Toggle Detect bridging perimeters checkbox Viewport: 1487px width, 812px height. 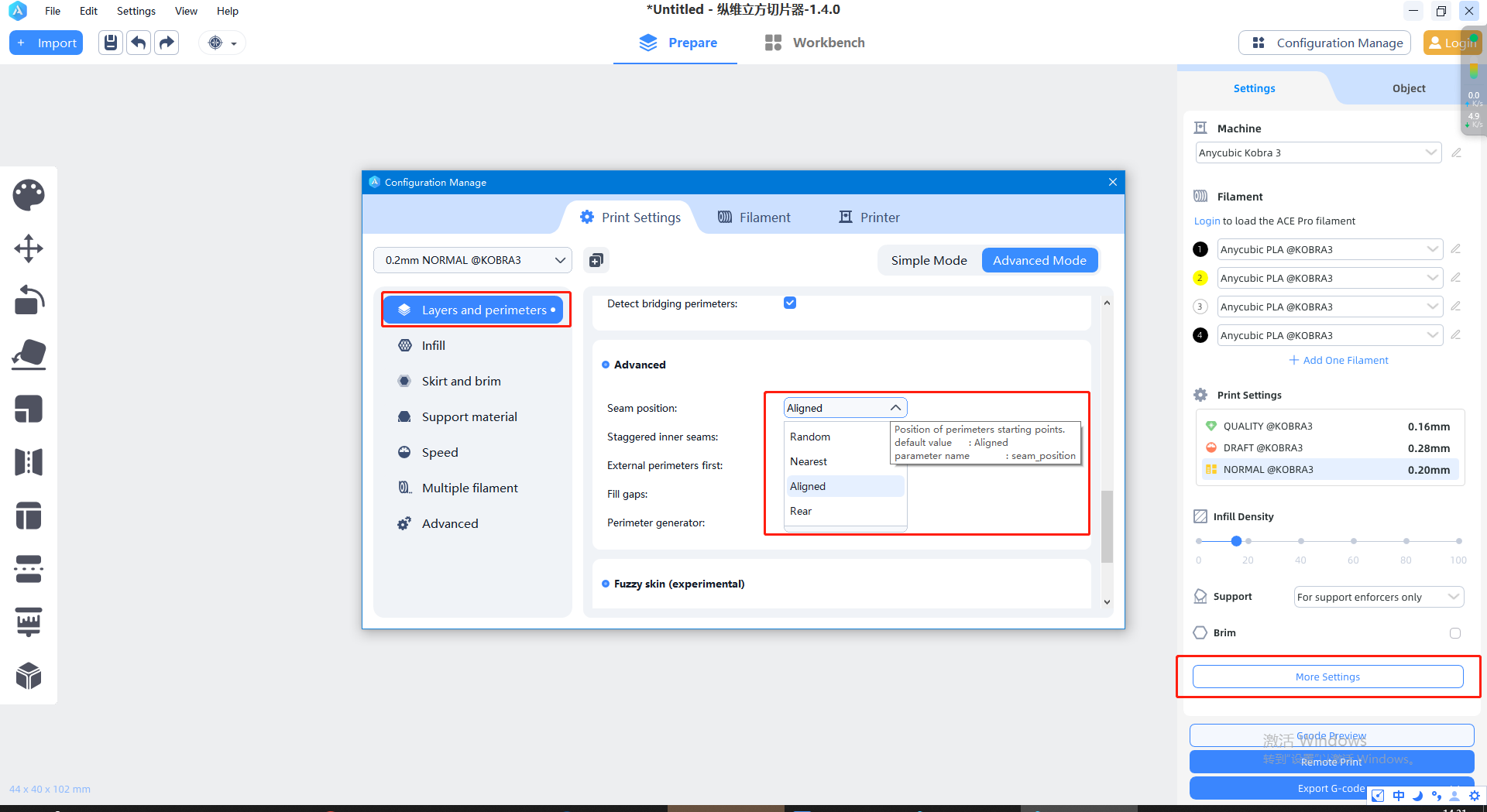[x=790, y=303]
